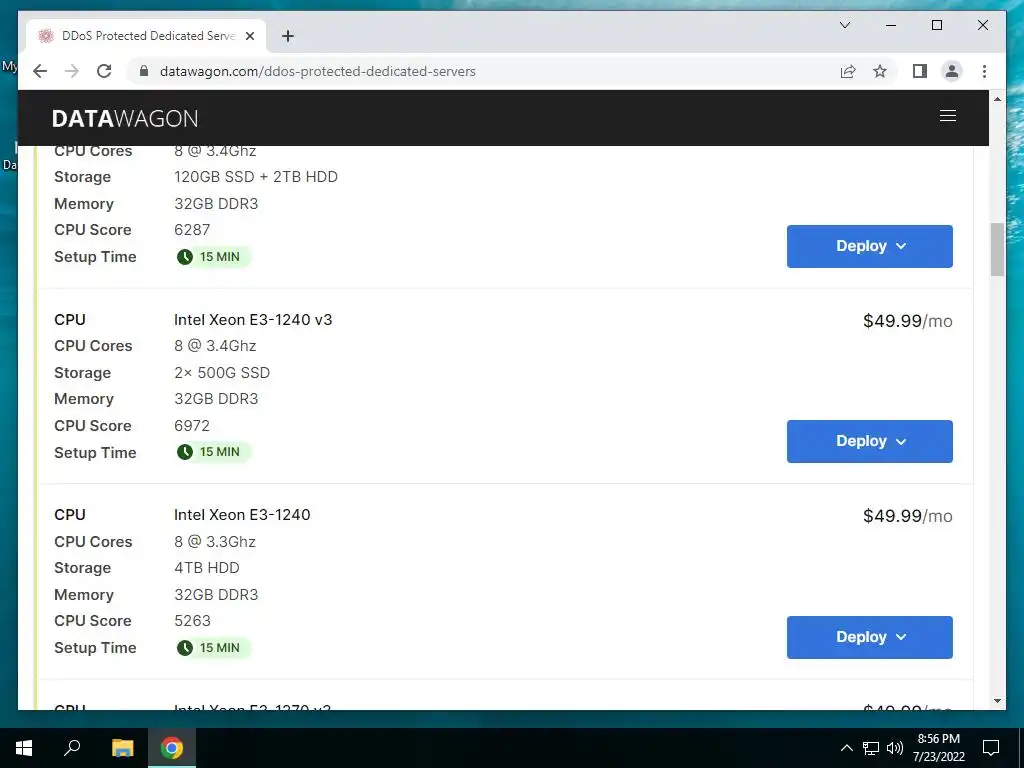The width and height of the screenshot is (1024, 768).
Task: Reload the current page
Action: pyautogui.click(x=104, y=71)
